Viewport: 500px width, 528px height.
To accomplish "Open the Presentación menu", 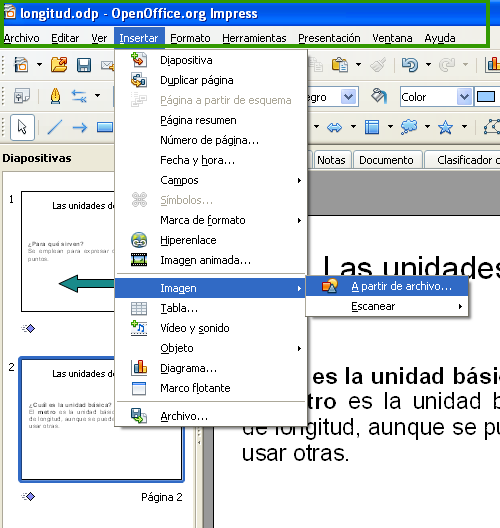I will point(329,38).
